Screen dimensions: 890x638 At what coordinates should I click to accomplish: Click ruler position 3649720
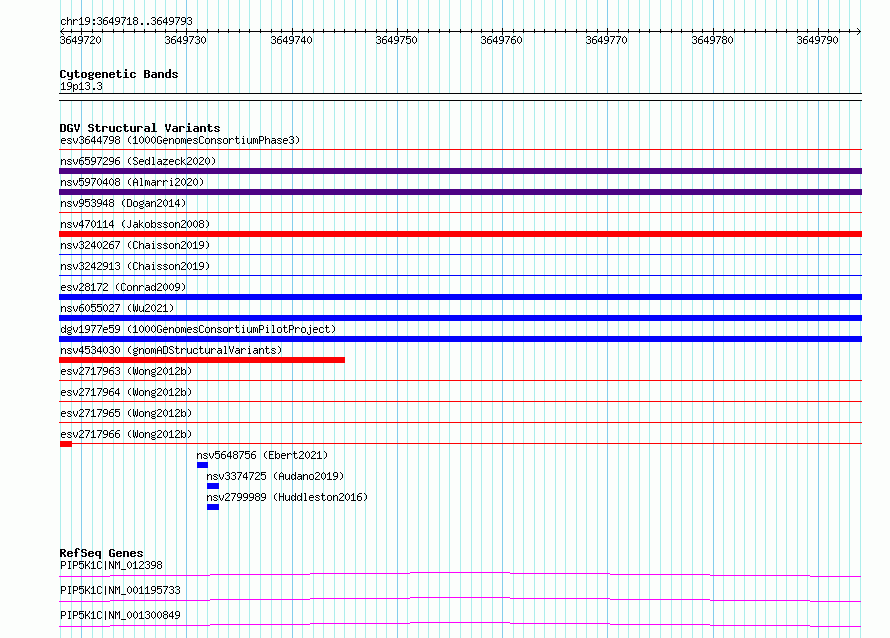pos(81,40)
